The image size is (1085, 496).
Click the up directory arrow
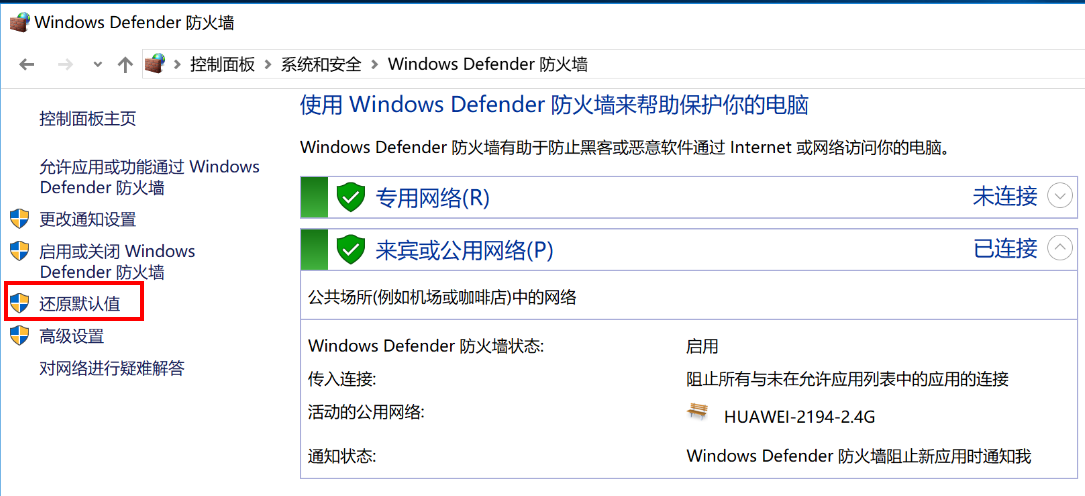125,64
